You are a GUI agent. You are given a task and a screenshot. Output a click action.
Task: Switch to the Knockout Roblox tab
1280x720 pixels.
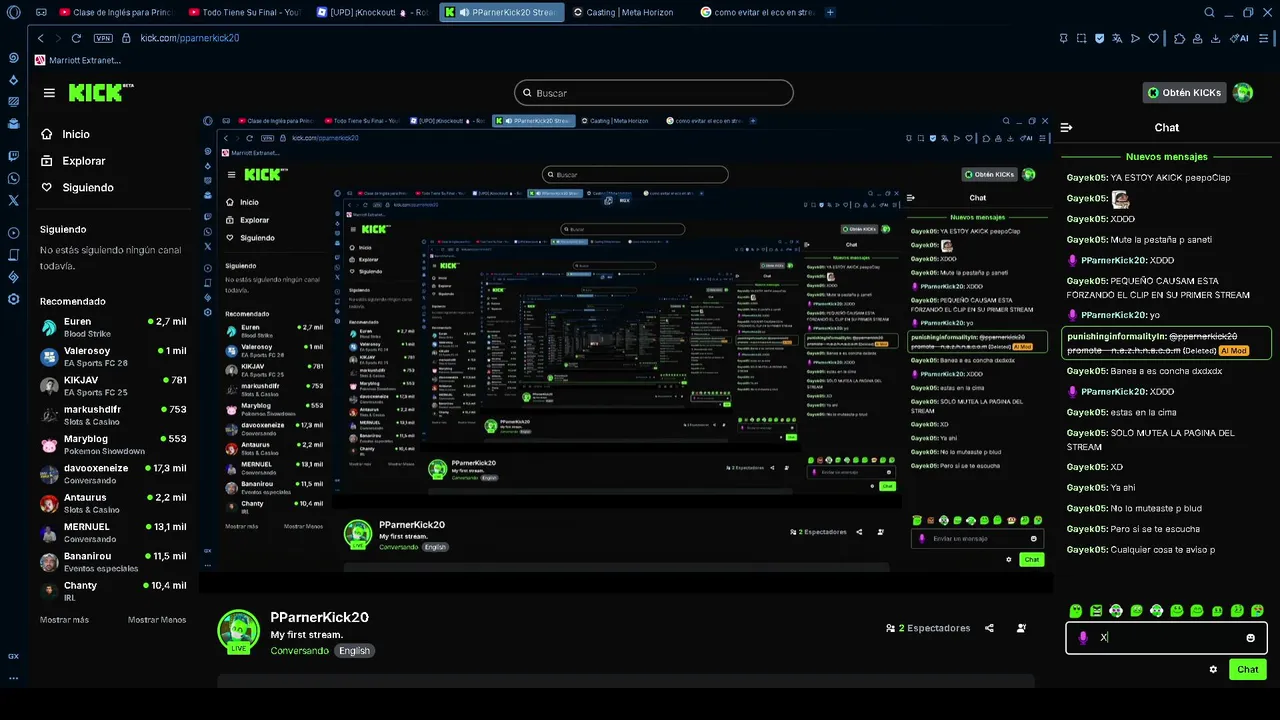click(373, 12)
